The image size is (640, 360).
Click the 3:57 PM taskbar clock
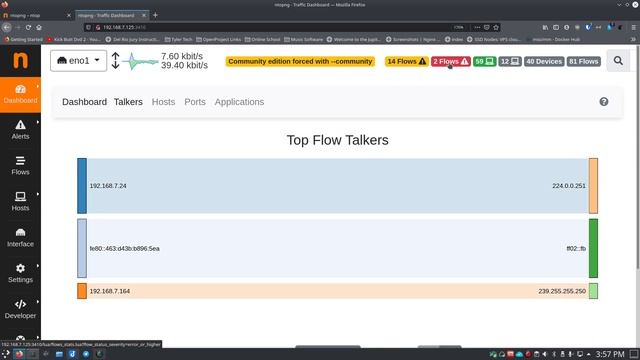coord(610,354)
